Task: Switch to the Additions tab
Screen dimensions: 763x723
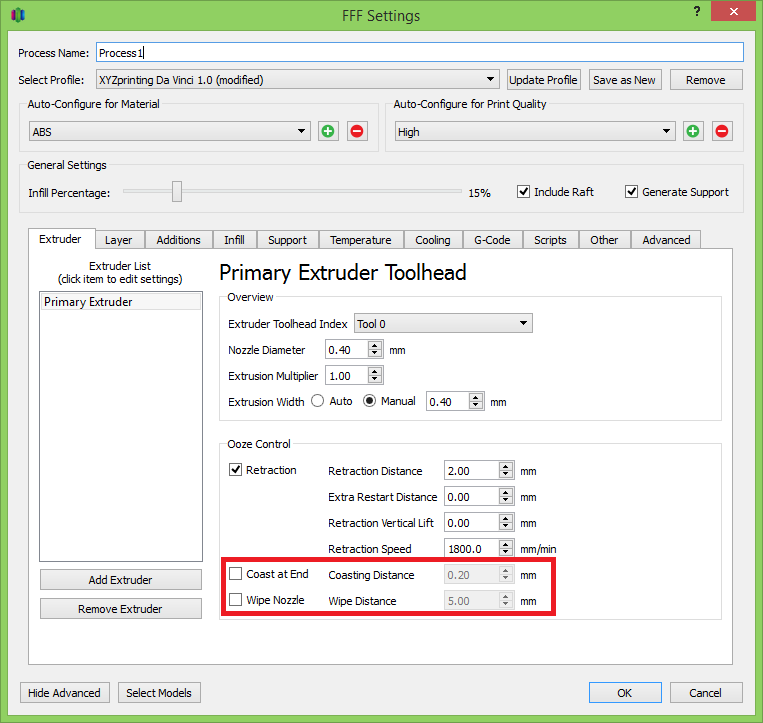Action: 179,240
